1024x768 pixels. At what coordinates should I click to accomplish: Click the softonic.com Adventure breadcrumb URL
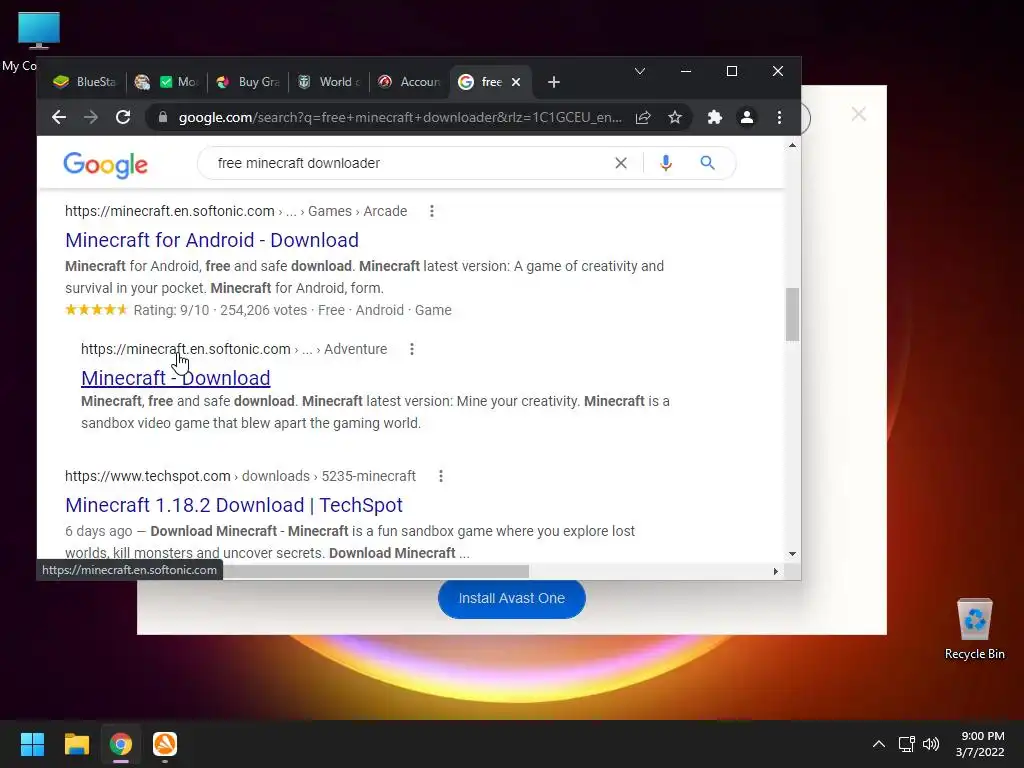[x=234, y=349]
